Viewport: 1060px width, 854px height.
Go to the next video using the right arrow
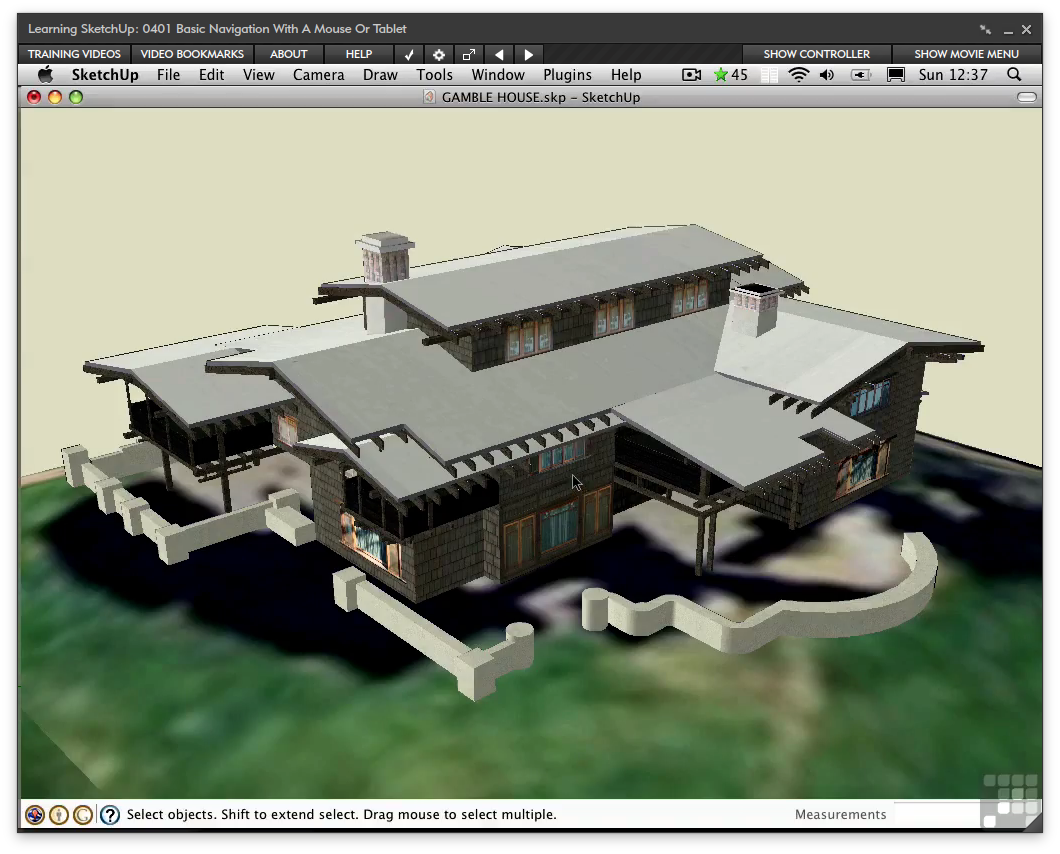[529, 55]
